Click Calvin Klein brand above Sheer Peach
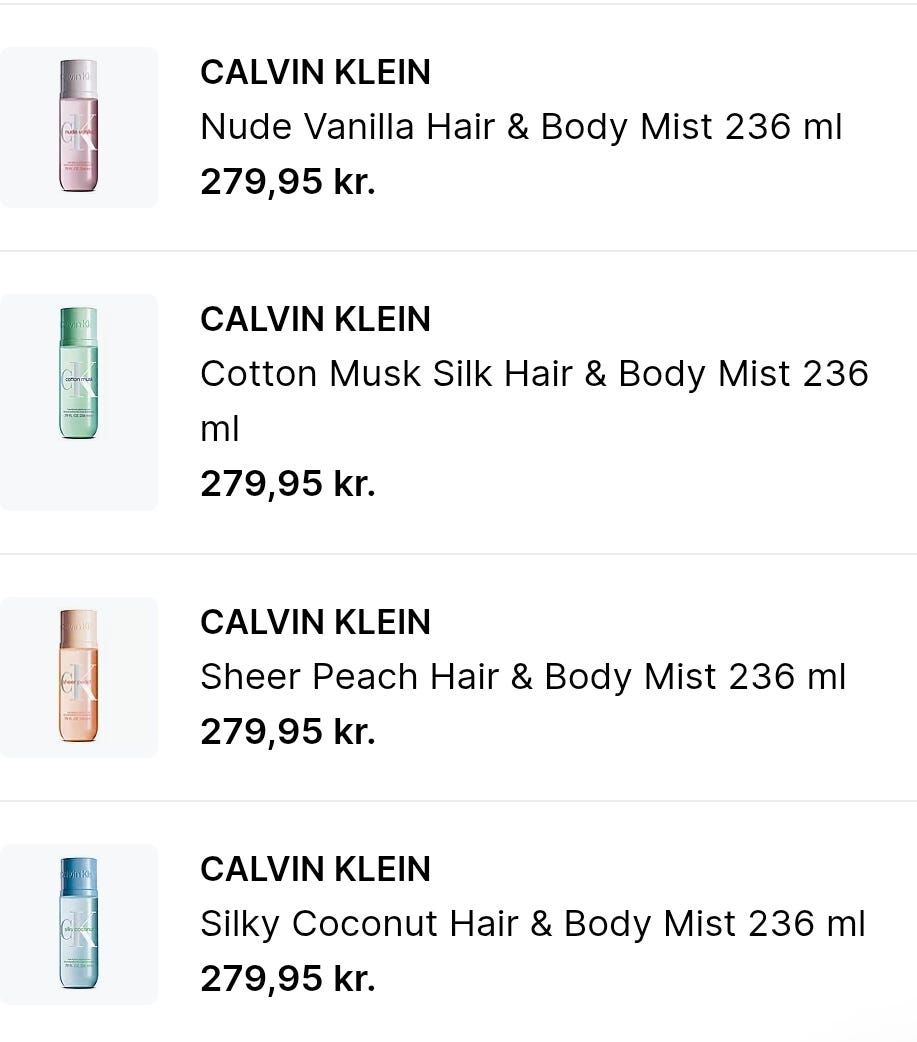The width and height of the screenshot is (917, 1042). (316, 622)
